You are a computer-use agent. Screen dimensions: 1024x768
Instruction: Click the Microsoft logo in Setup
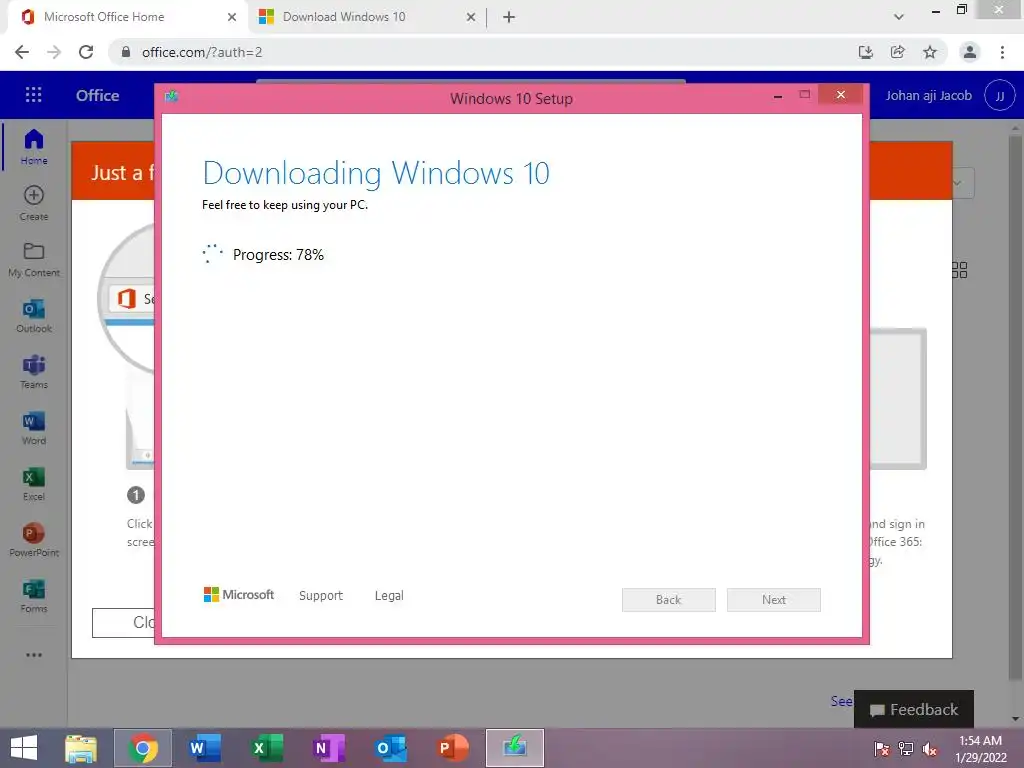point(239,594)
